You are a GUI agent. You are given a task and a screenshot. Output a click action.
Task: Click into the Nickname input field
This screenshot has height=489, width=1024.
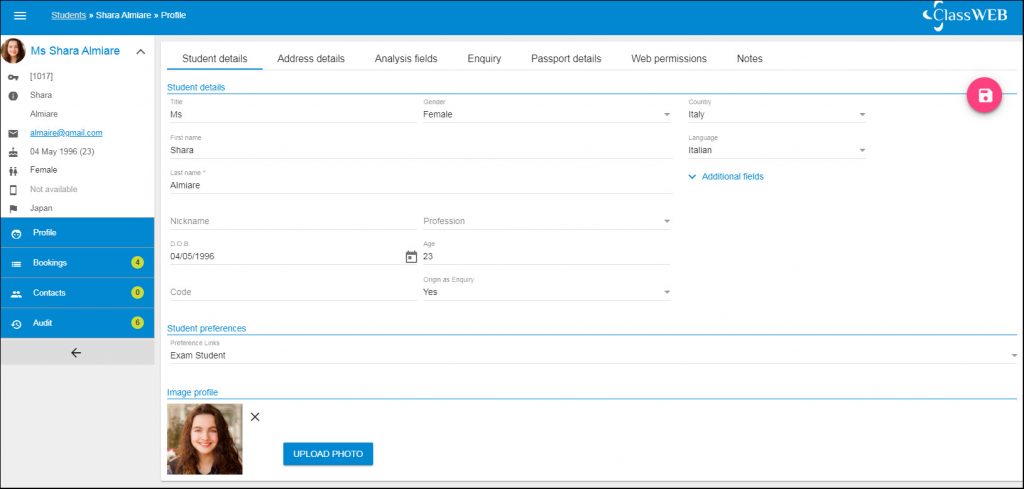pos(290,222)
